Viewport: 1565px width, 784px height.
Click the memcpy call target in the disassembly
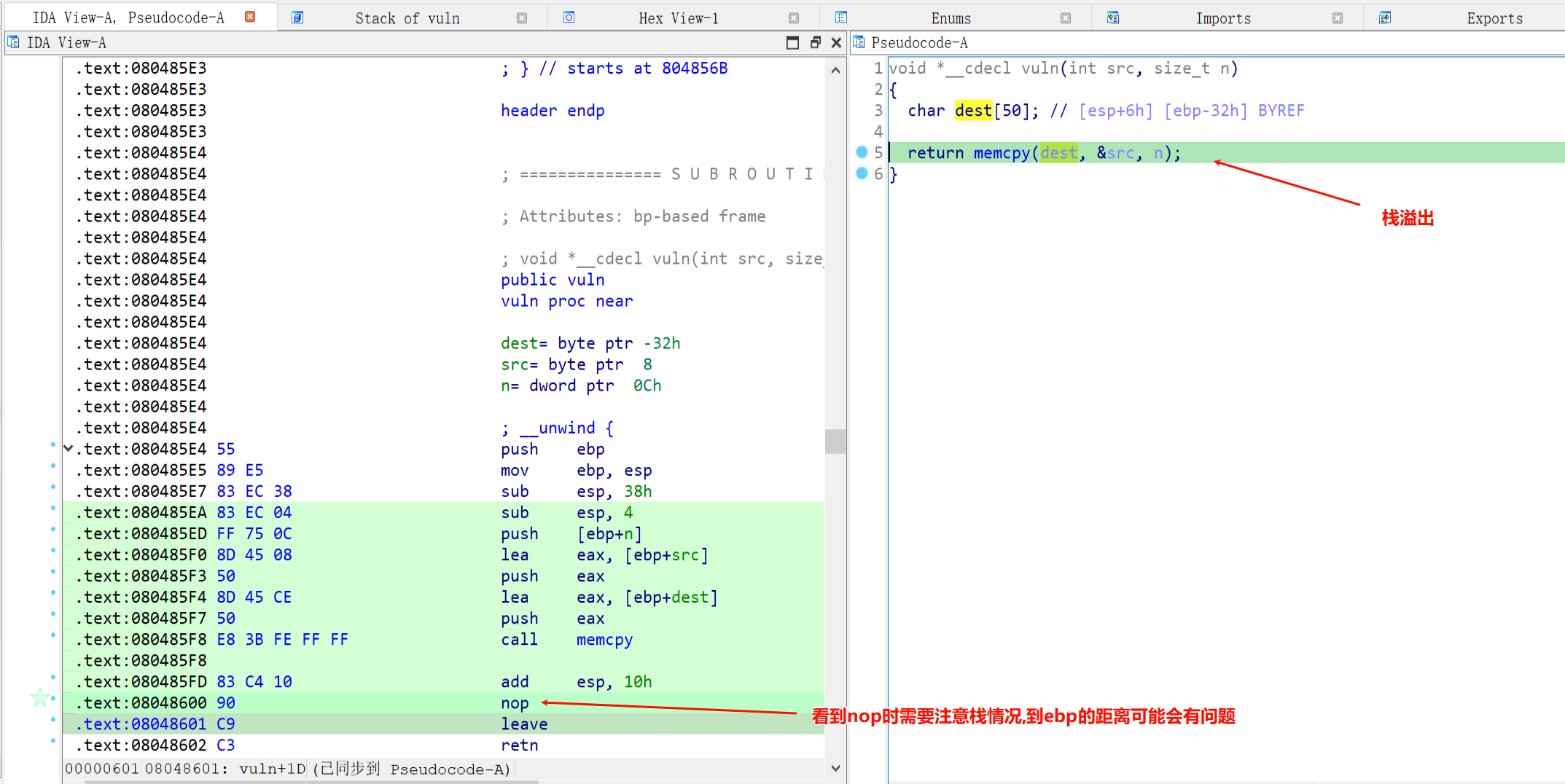604,640
